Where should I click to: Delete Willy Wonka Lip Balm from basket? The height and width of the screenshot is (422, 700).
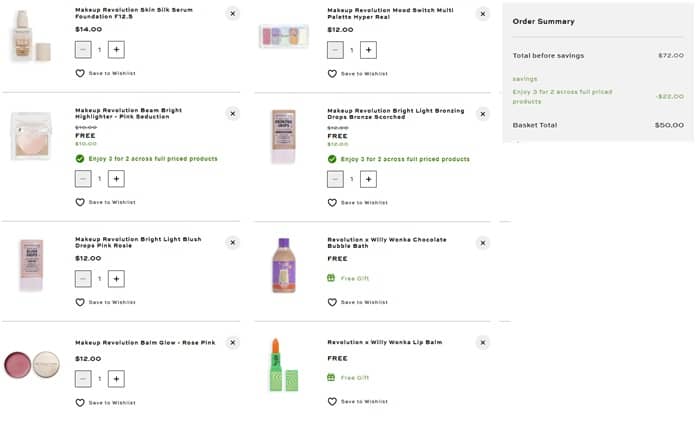[482, 342]
